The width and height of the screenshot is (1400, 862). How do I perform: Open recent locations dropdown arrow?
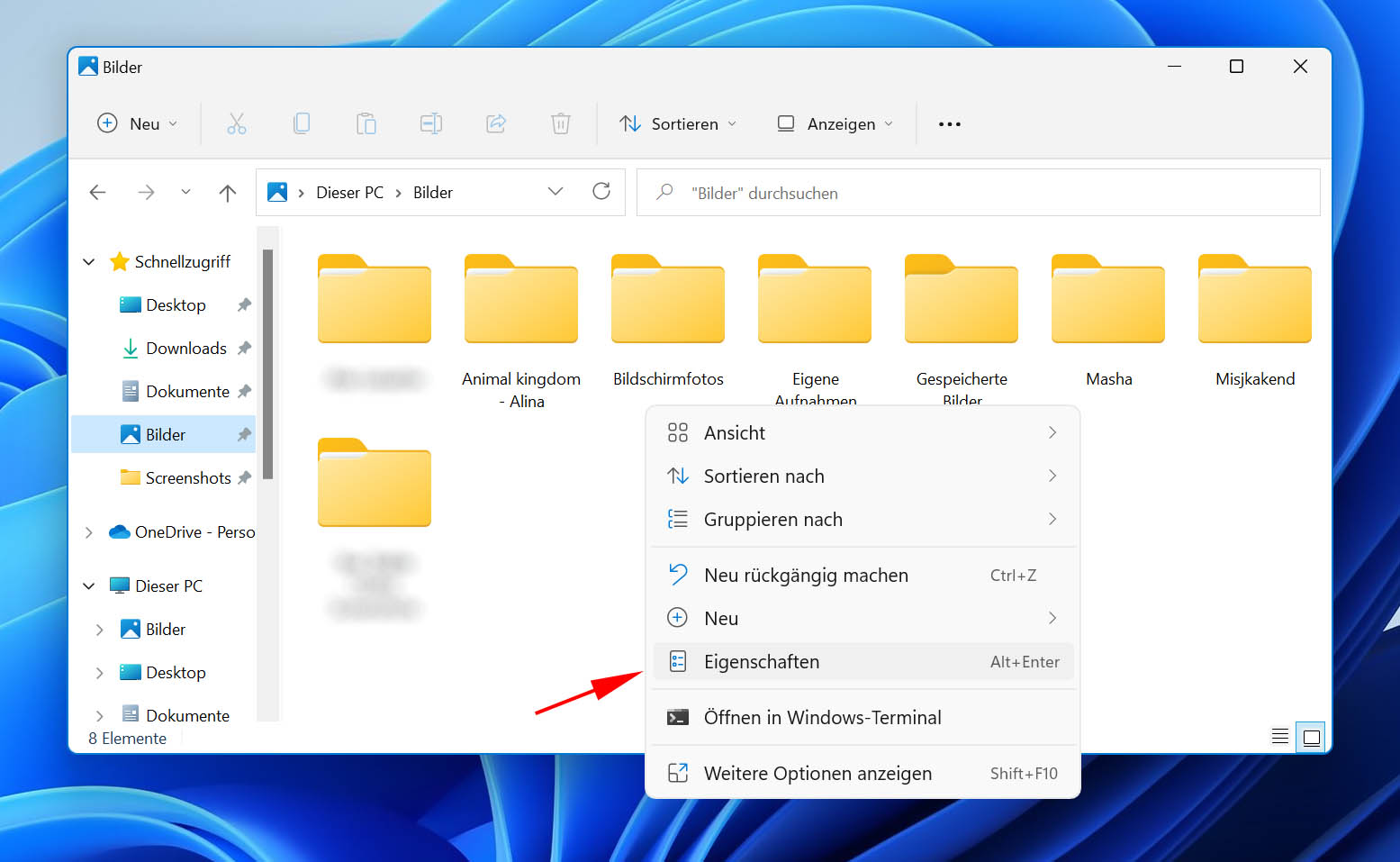pos(185,192)
